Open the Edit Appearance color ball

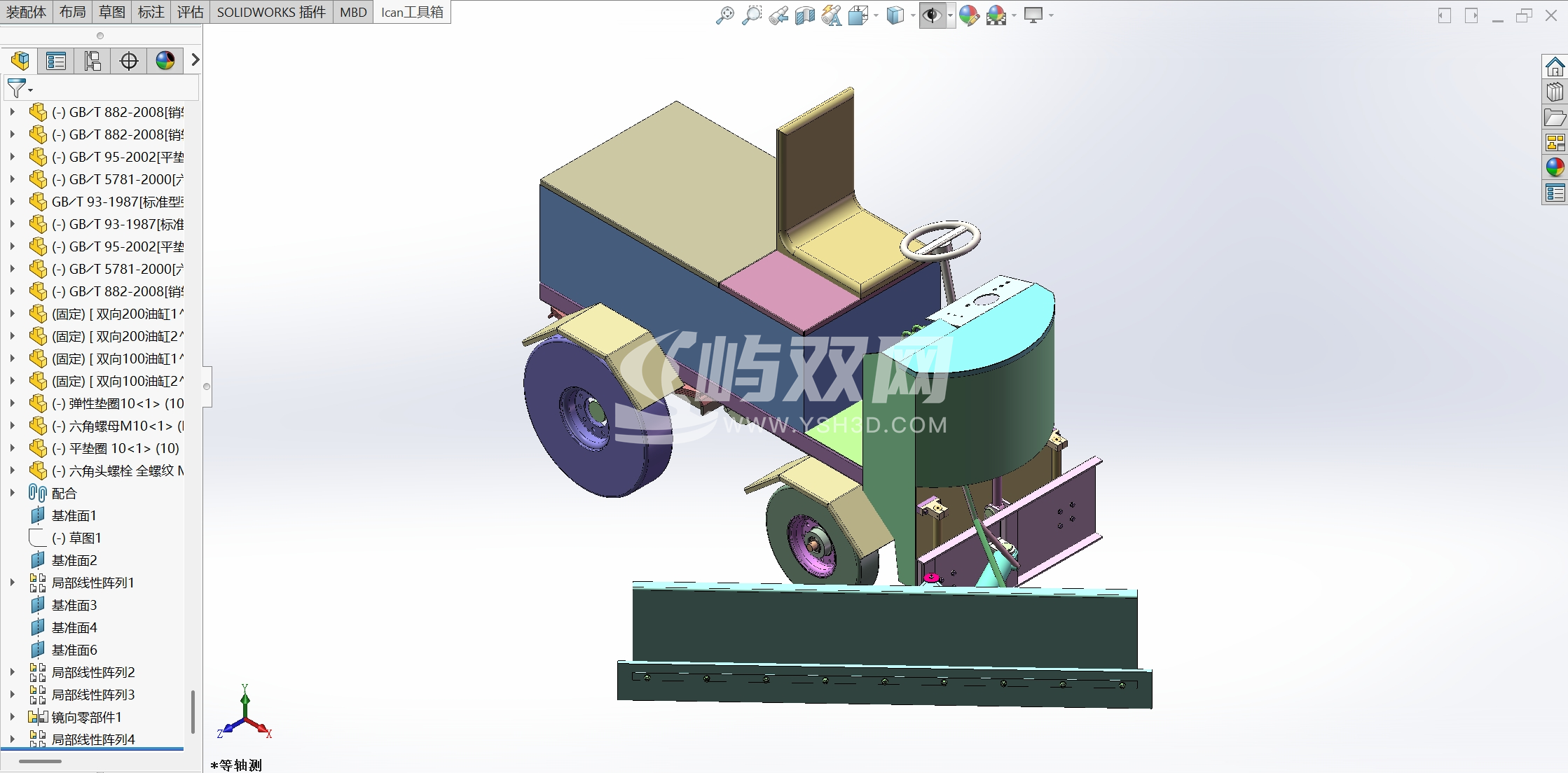969,15
